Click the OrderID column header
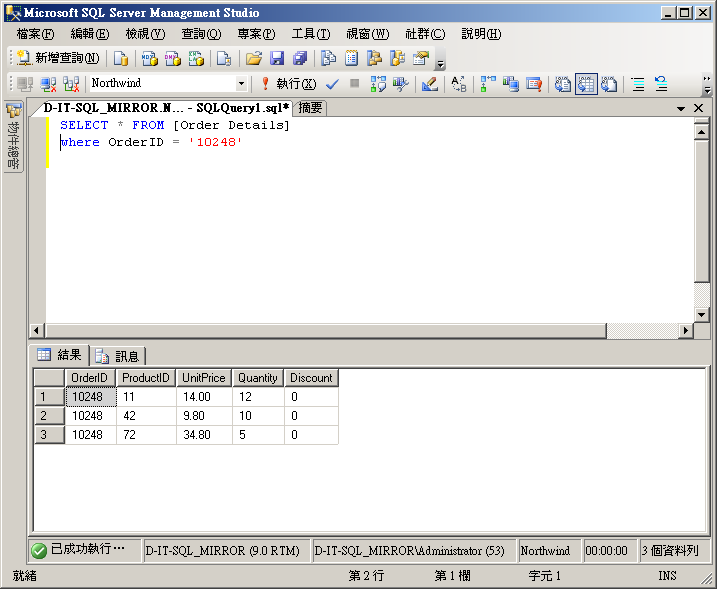 coord(90,378)
